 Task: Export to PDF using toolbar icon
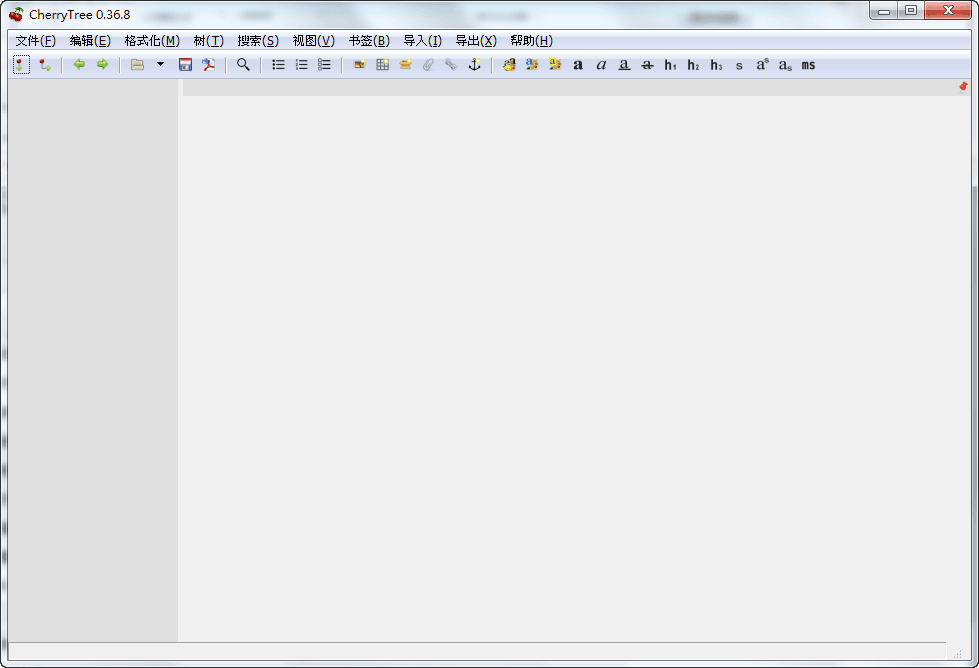[208, 65]
